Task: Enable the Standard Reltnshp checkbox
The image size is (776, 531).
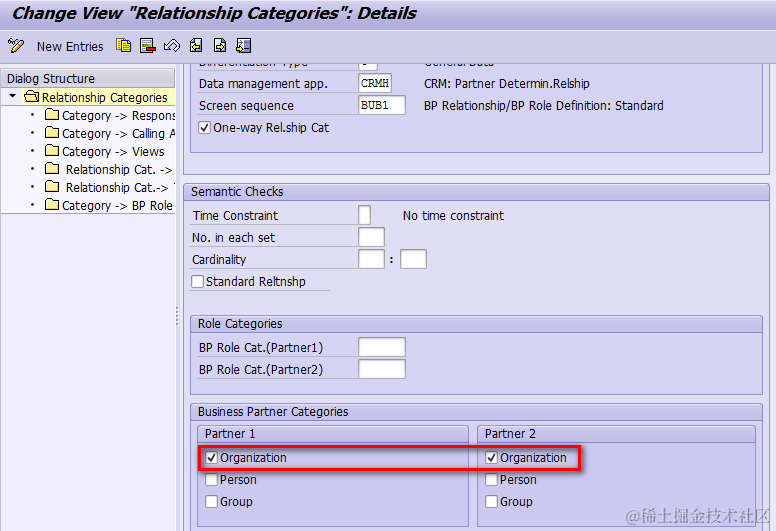Action: (x=197, y=282)
